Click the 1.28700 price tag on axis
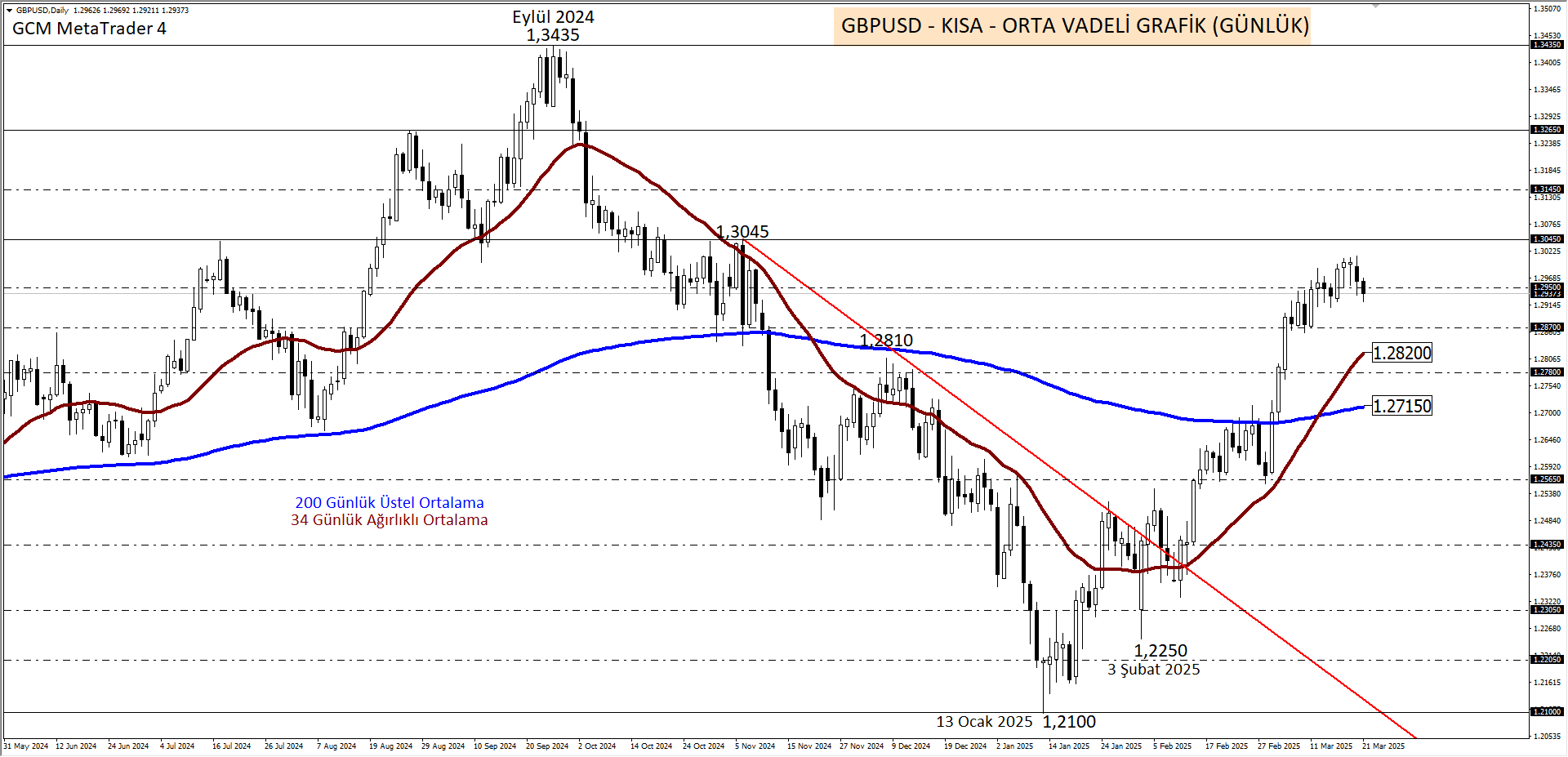Screen dimensions: 1568x757 (1547, 327)
